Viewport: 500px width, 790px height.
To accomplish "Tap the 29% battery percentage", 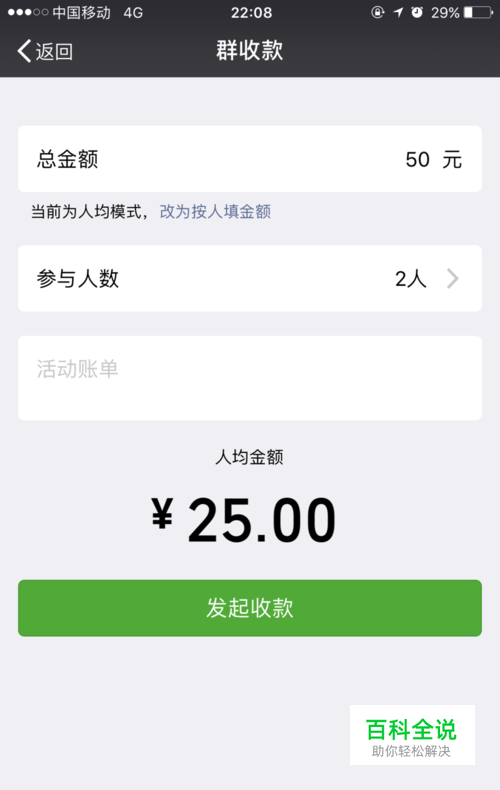I will (445, 13).
